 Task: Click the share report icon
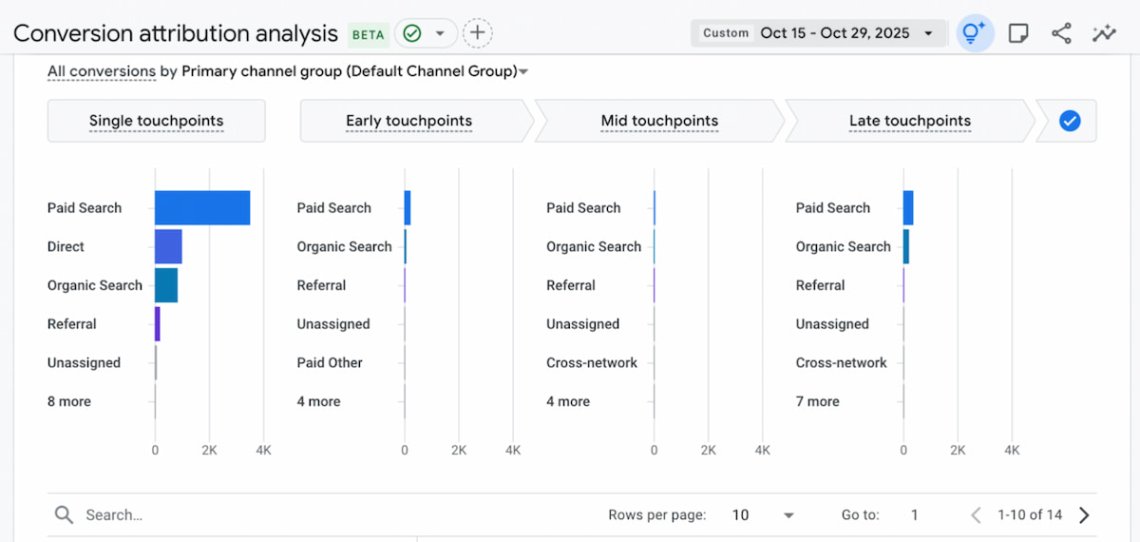(x=1061, y=33)
